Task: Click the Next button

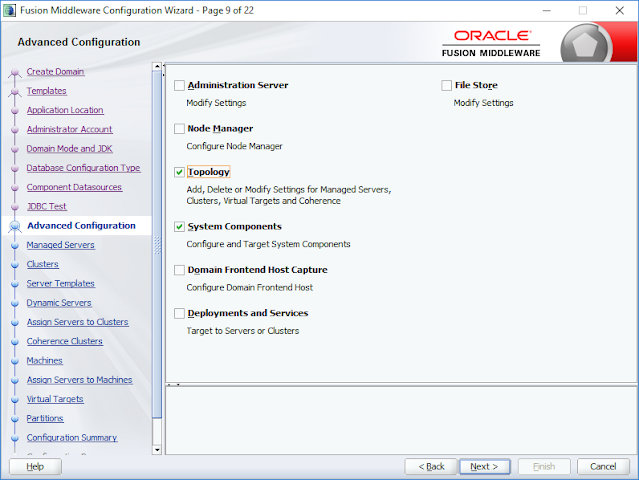Action: pyautogui.click(x=485, y=467)
